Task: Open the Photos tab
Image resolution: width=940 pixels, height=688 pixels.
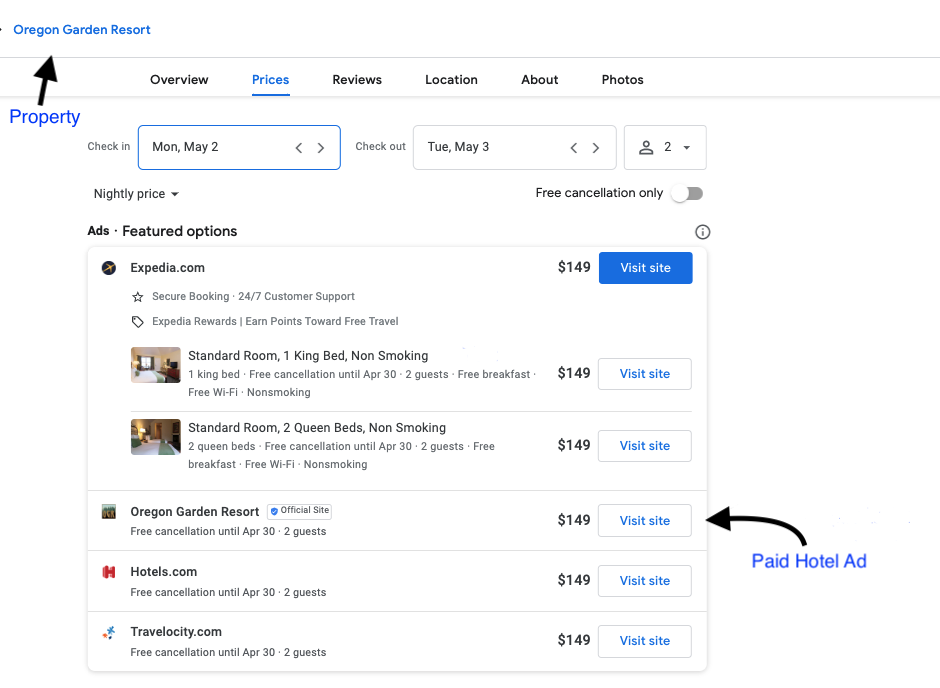Action: (x=622, y=80)
